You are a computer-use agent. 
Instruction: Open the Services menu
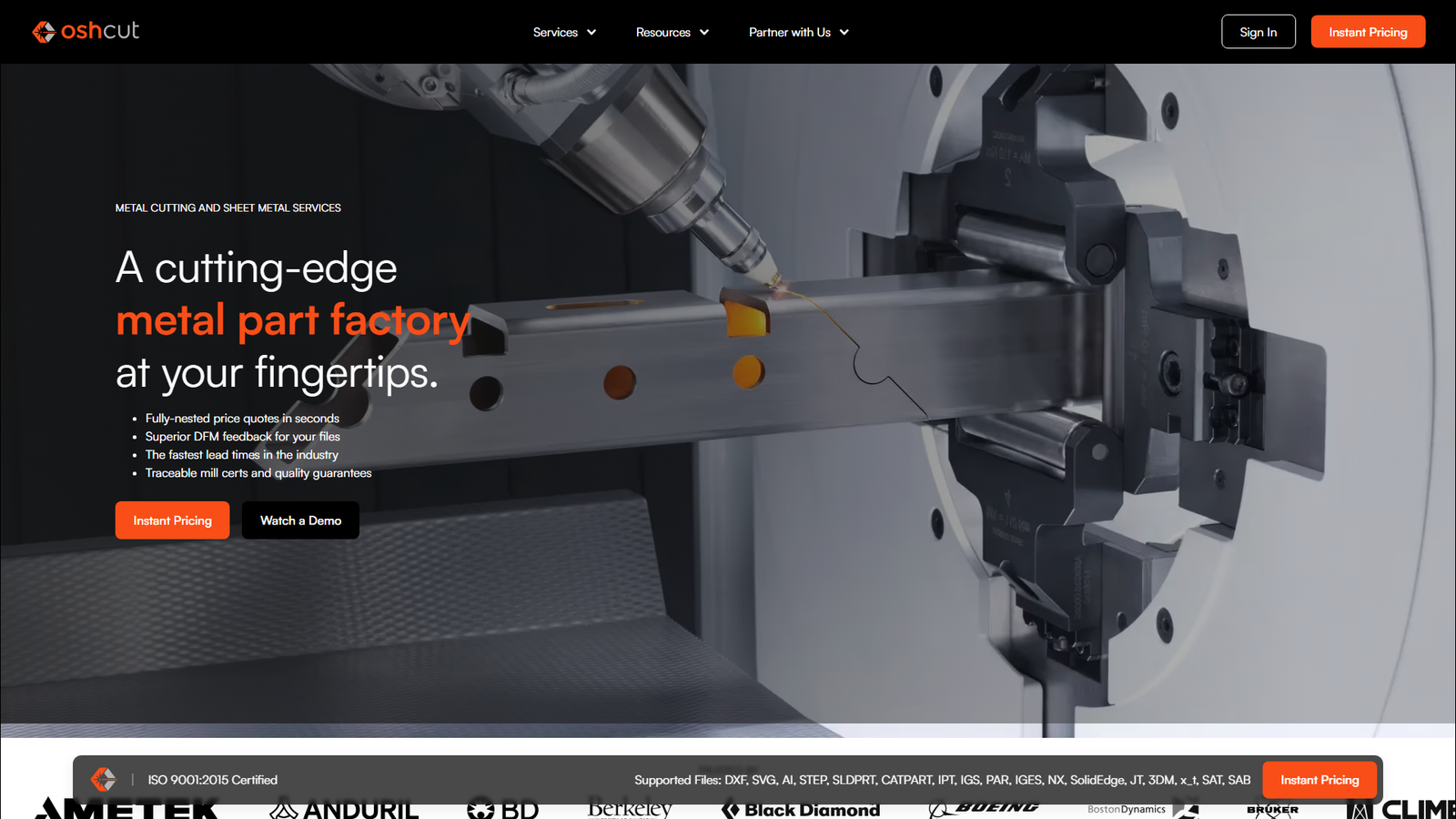click(x=555, y=32)
